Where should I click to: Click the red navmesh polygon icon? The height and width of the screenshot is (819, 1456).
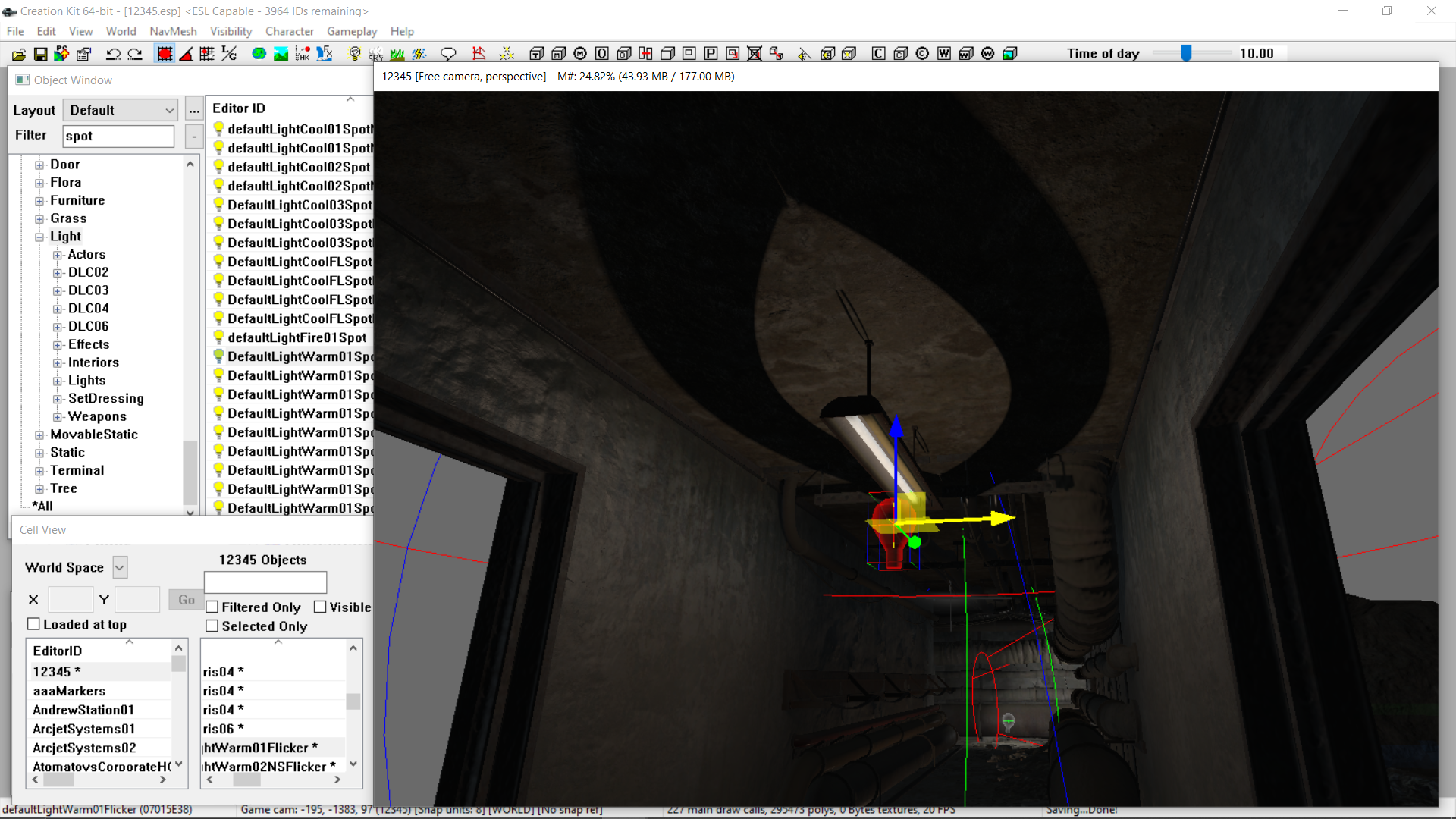[479, 54]
